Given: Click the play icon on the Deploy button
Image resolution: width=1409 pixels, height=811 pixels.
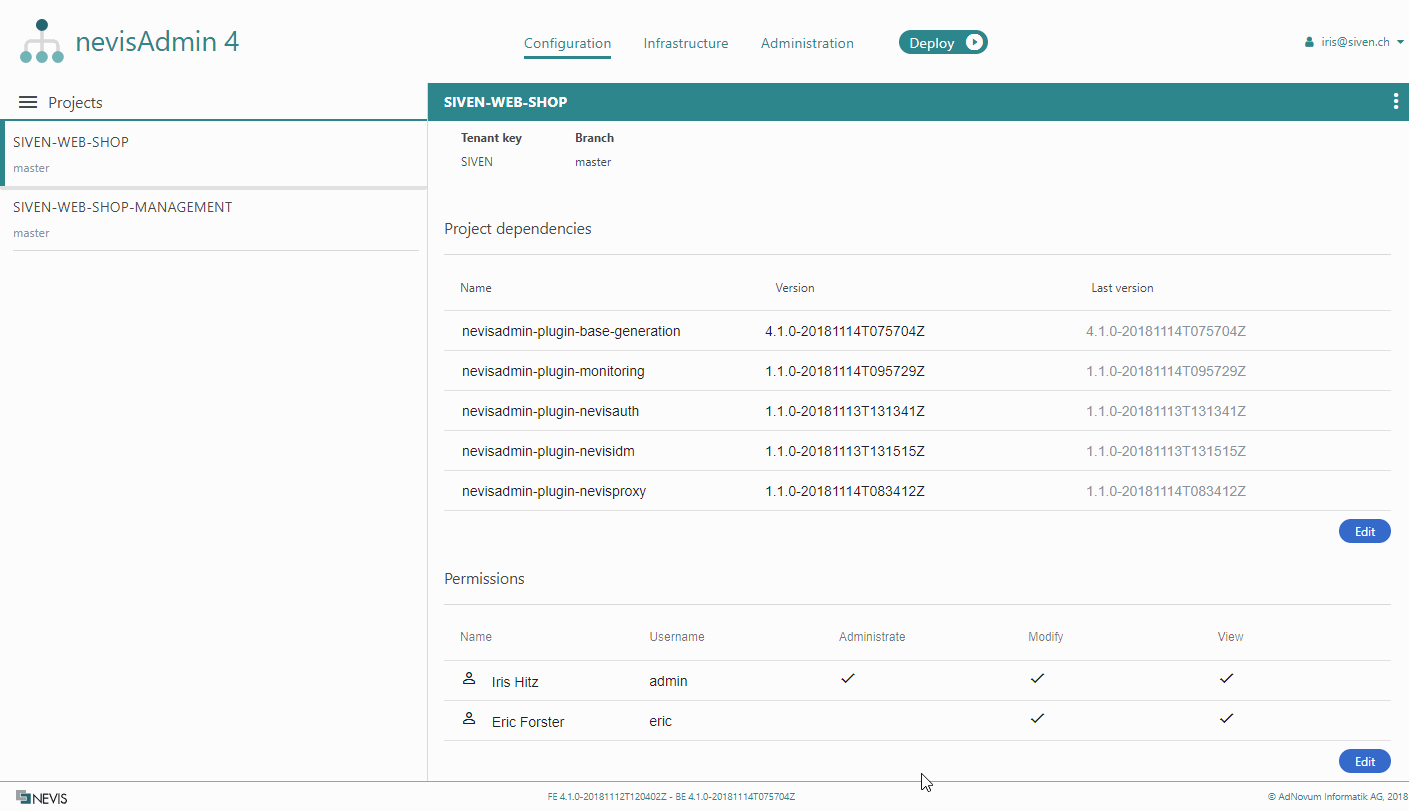Looking at the screenshot, I should click(973, 42).
